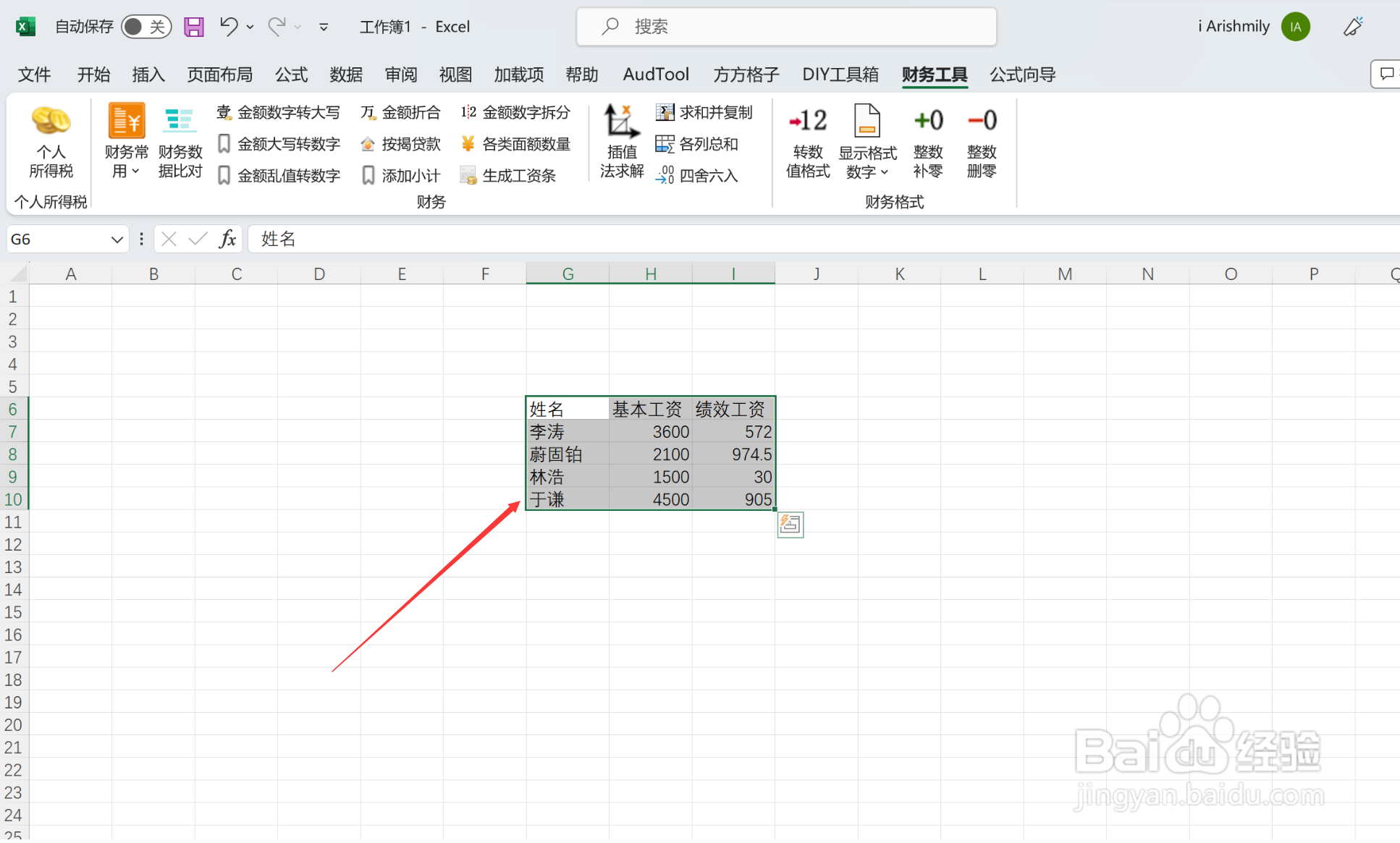This screenshot has height=843, width=1400.
Task: Select cell with value 974.5
Action: [x=733, y=454]
